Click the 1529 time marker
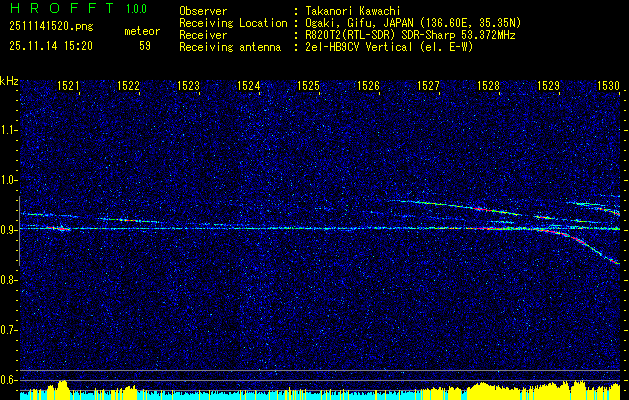629x400 pixels. click(548, 85)
